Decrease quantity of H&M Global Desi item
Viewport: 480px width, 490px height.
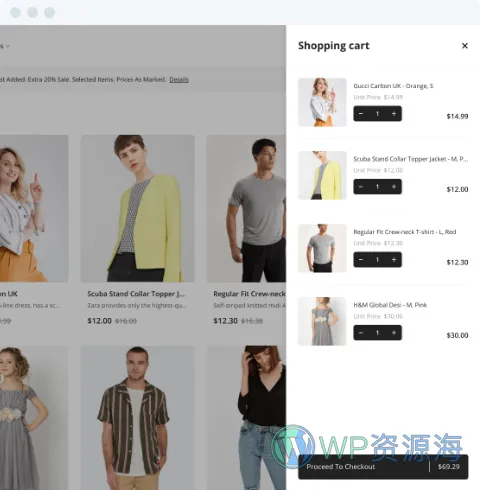coord(361,333)
